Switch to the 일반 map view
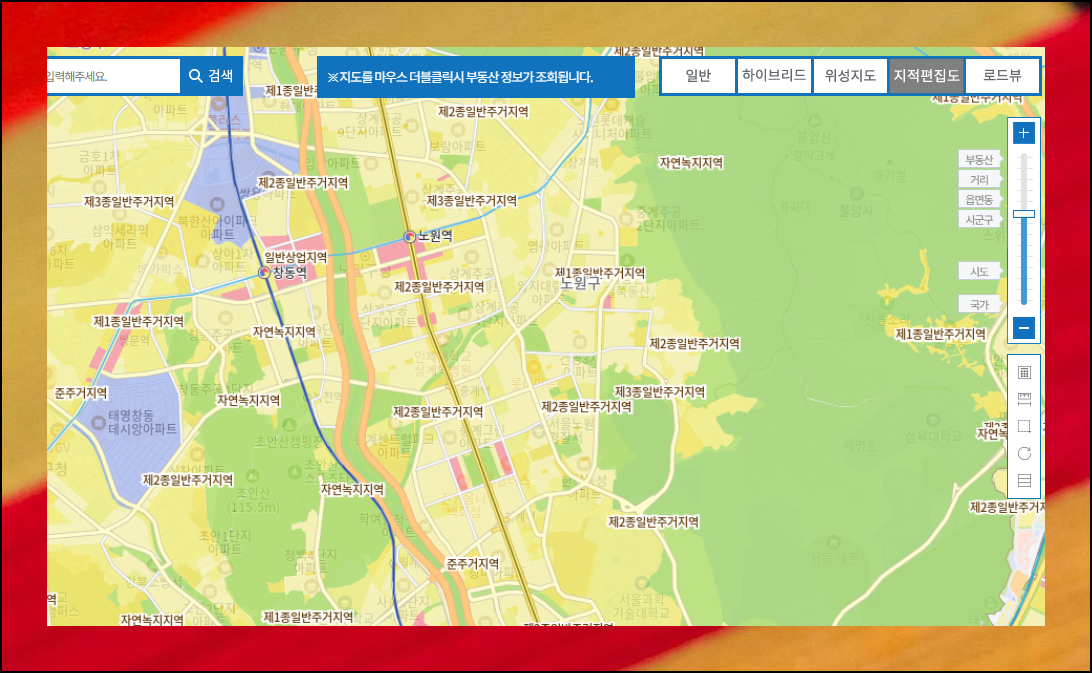The height and width of the screenshot is (673, 1092). [x=698, y=76]
